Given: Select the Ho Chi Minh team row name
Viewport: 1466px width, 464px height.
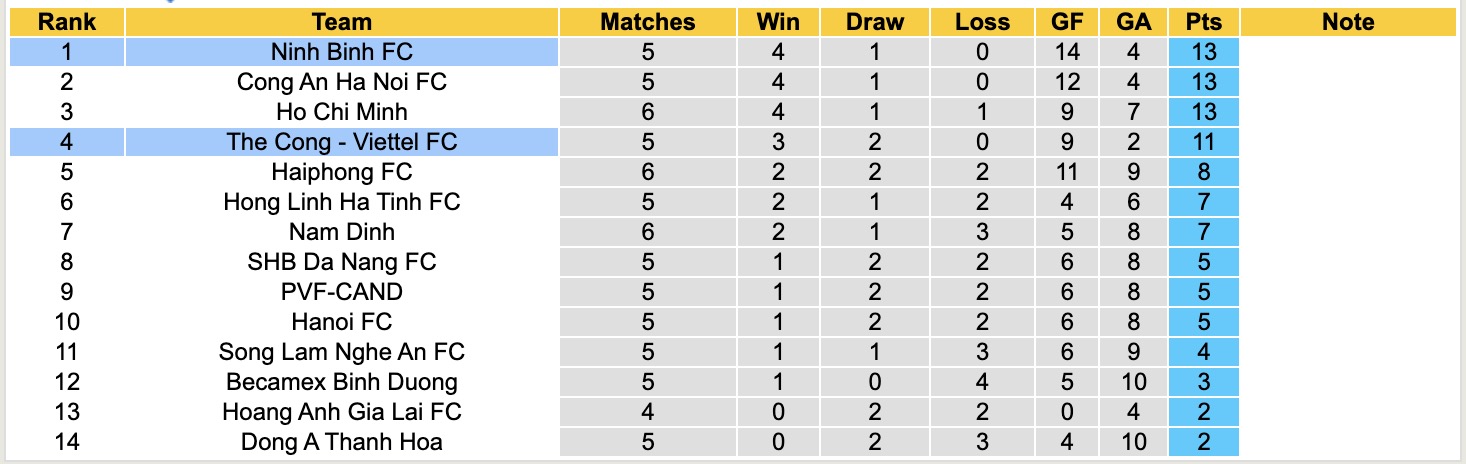Looking at the screenshot, I should (342, 112).
